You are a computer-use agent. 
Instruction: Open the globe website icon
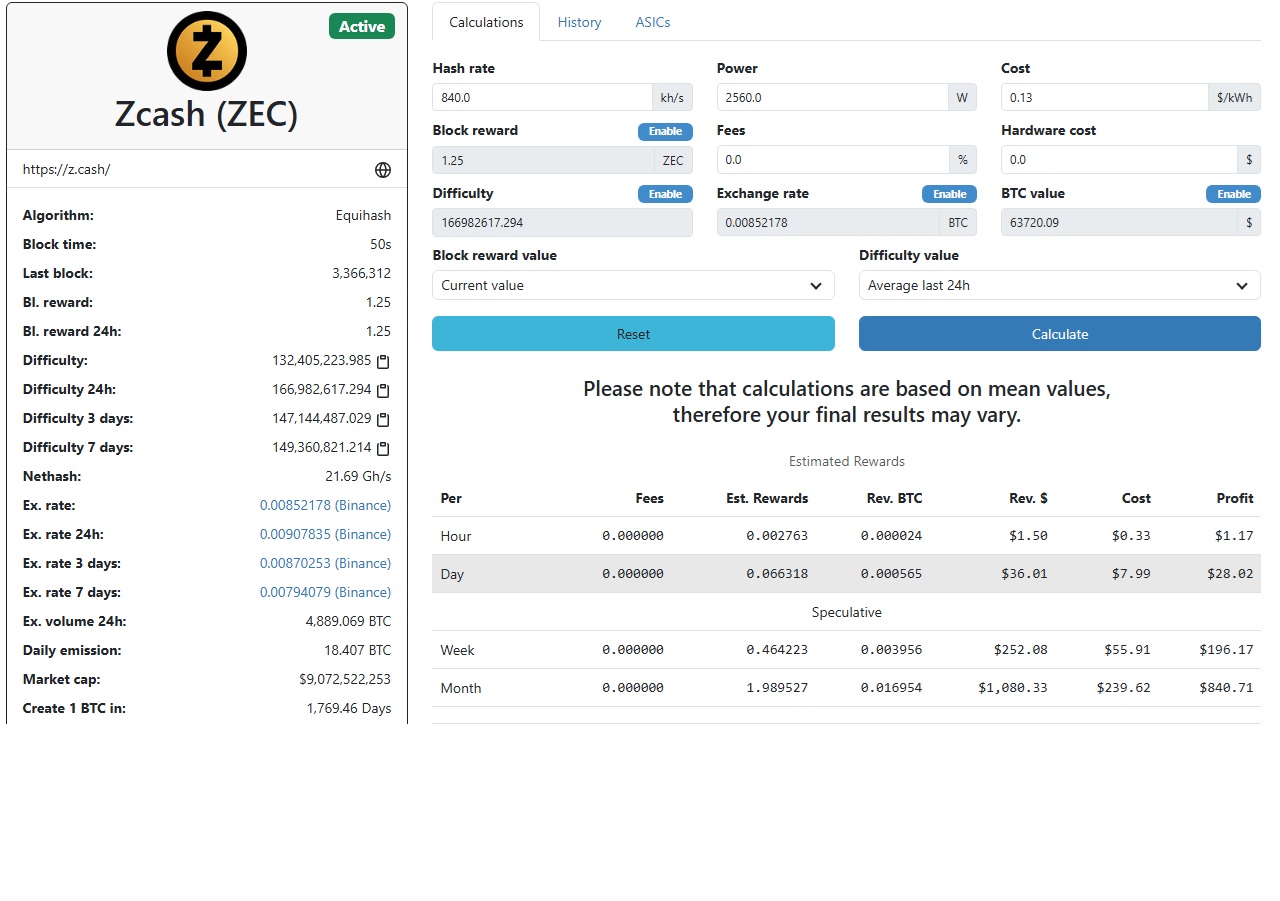point(383,170)
